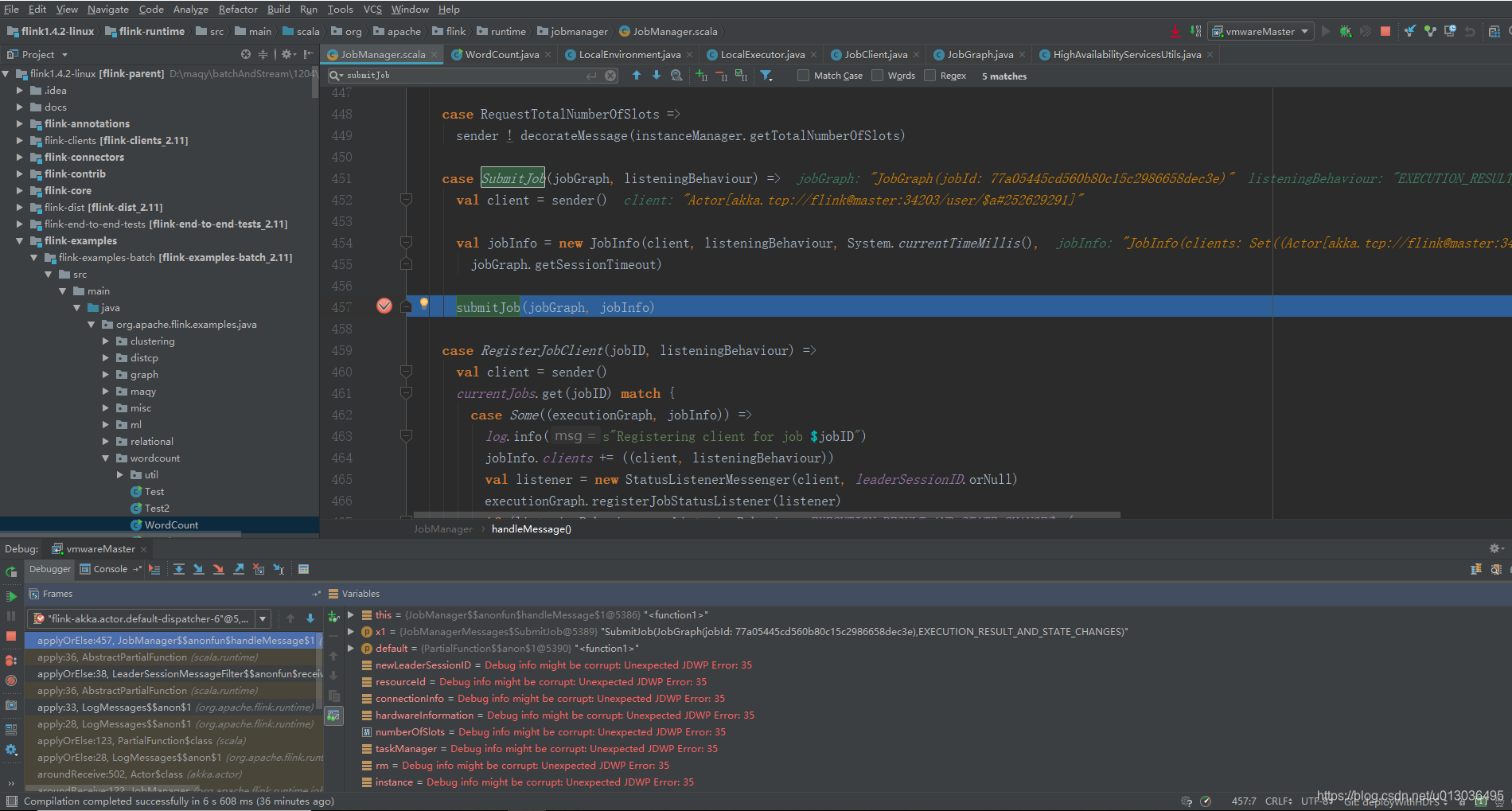1512x811 pixels.
Task: Open View Breakpoints in debug sidebar
Action: coord(11,660)
